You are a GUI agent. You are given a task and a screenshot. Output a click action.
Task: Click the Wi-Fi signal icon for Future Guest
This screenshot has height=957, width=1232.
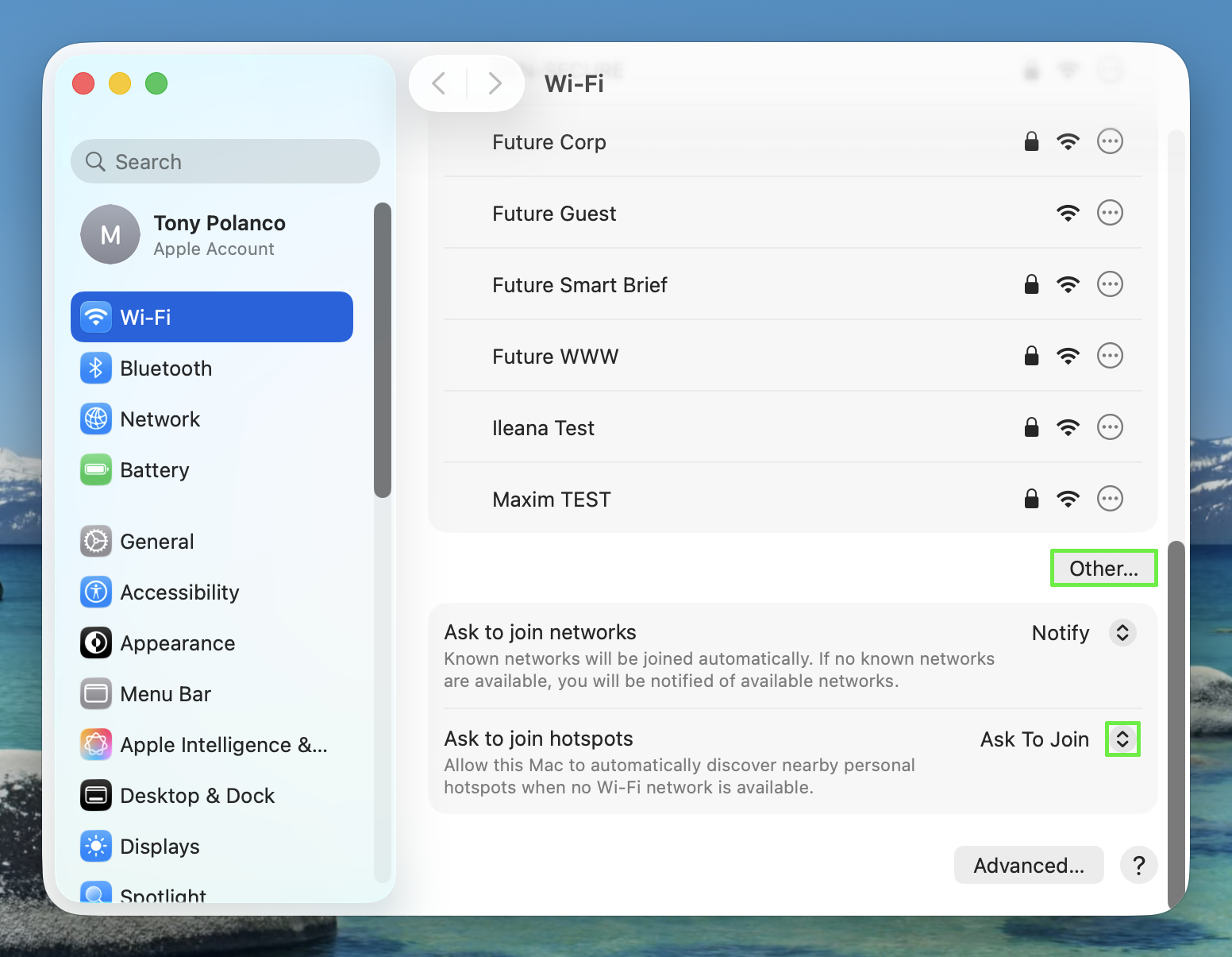1068,213
